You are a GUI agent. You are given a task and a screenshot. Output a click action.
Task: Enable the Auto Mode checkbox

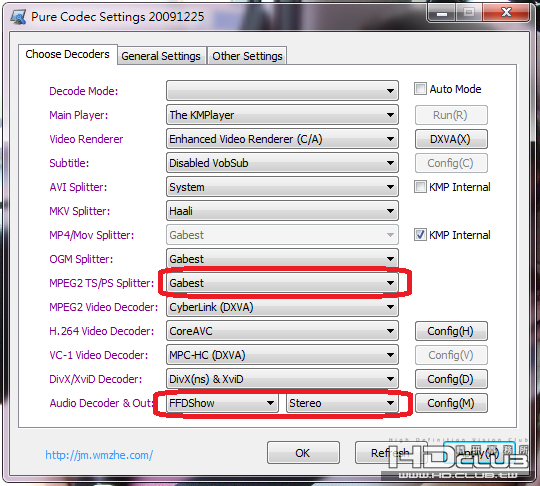(x=420, y=89)
